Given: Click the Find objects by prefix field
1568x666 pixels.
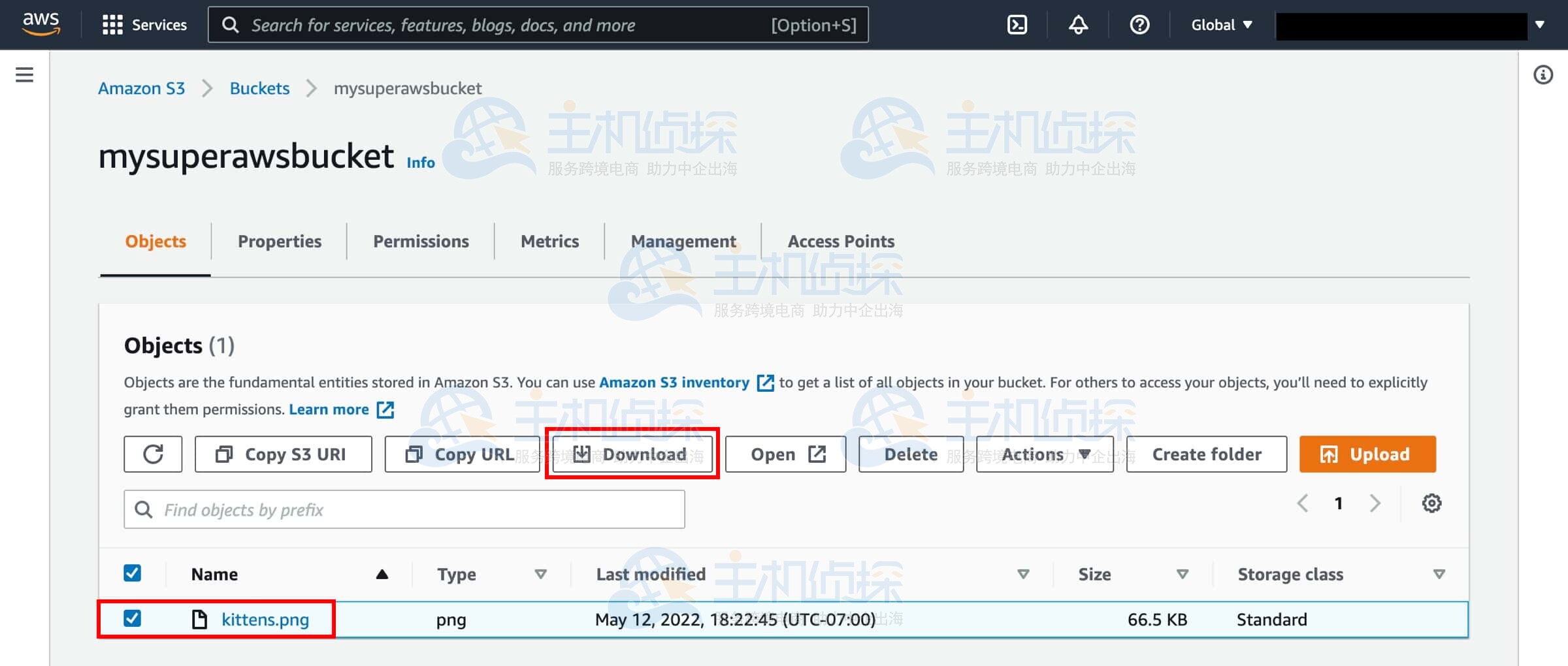Looking at the screenshot, I should [x=418, y=509].
